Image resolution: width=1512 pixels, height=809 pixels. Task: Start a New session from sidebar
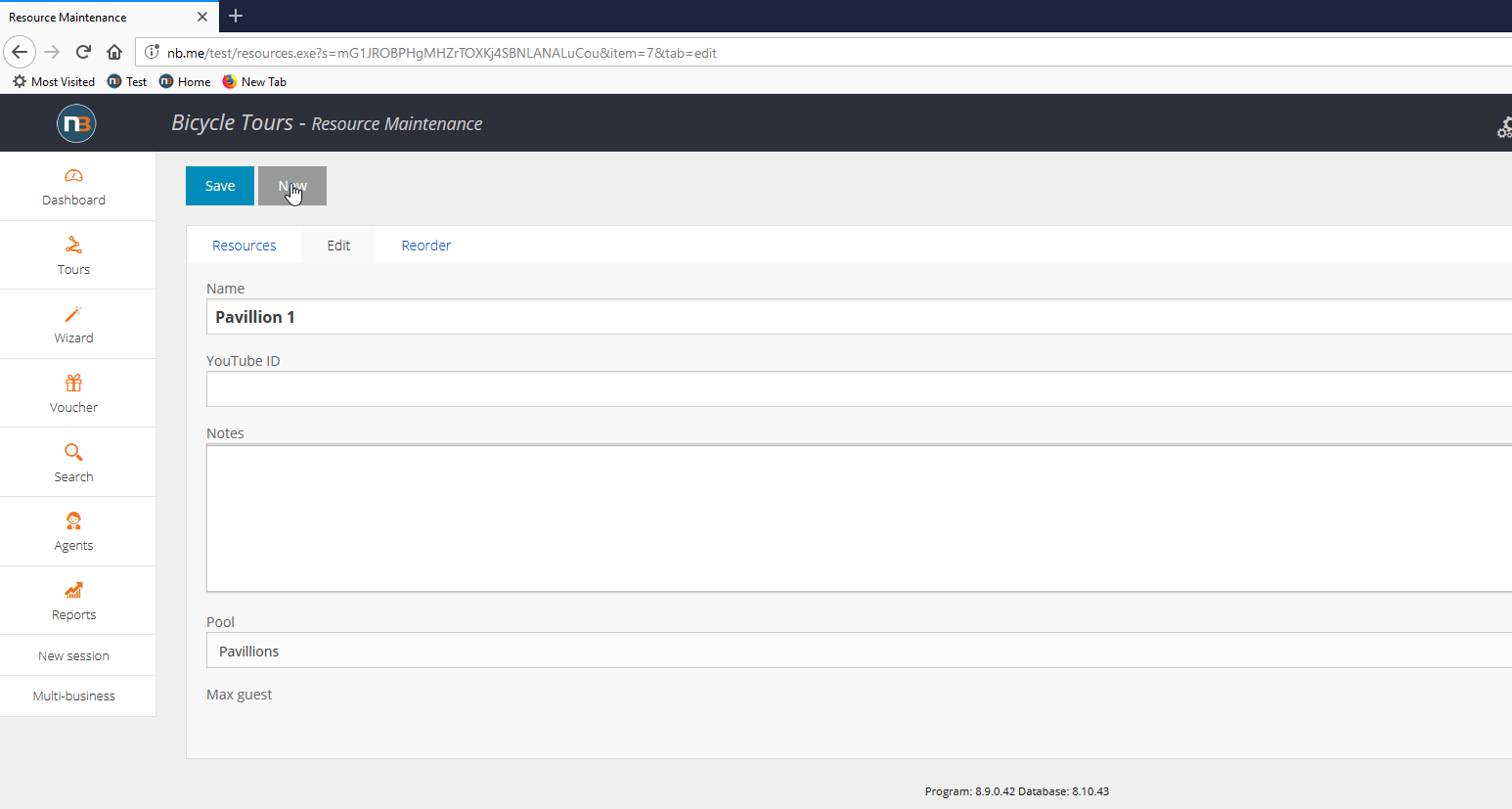[73, 655]
